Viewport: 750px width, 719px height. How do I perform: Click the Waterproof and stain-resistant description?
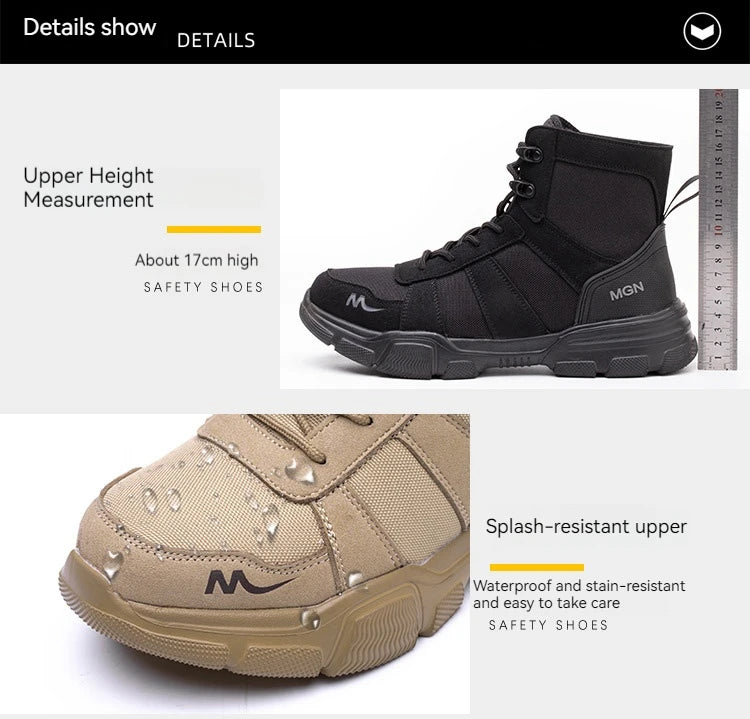click(579, 594)
